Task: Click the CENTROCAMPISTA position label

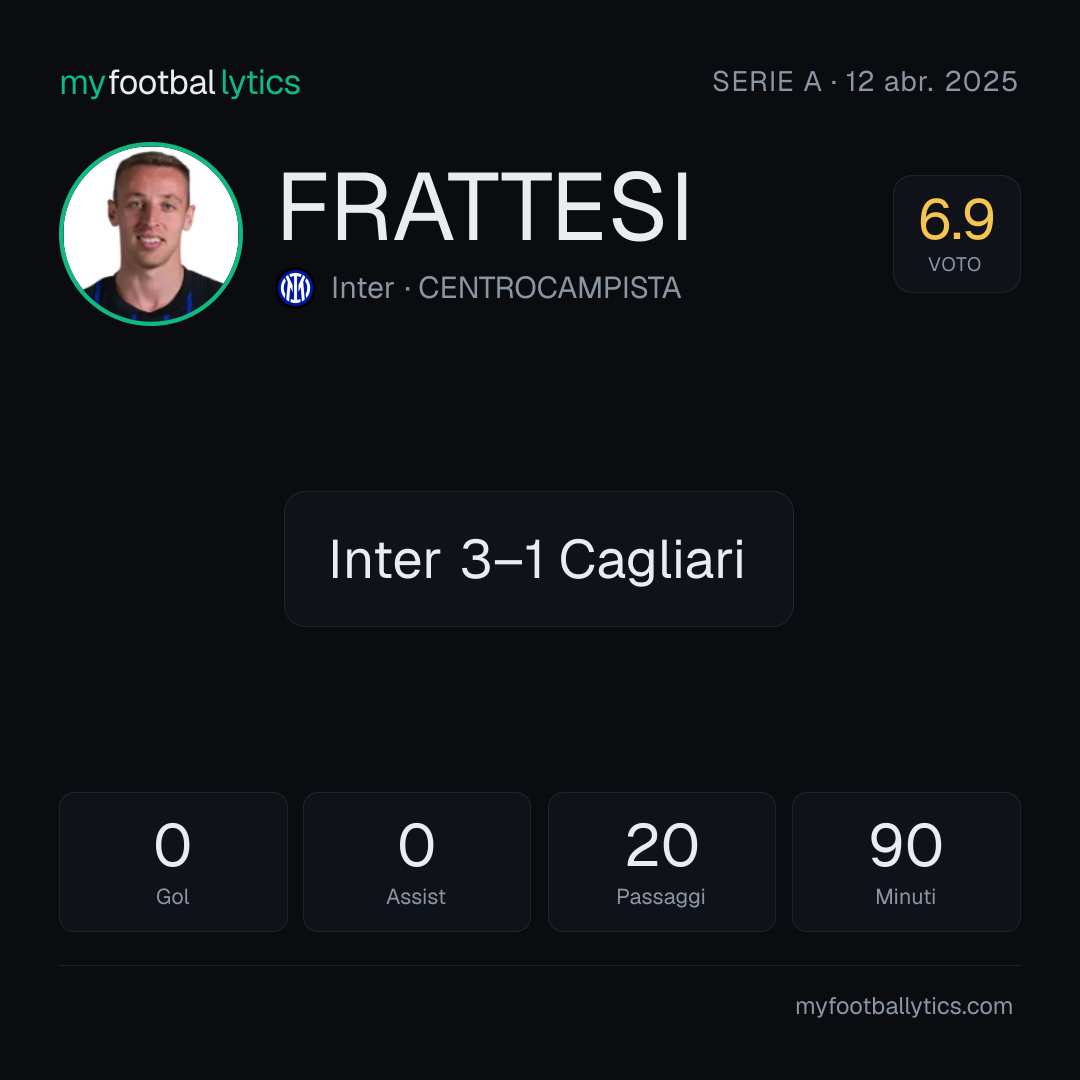Action: [550, 288]
